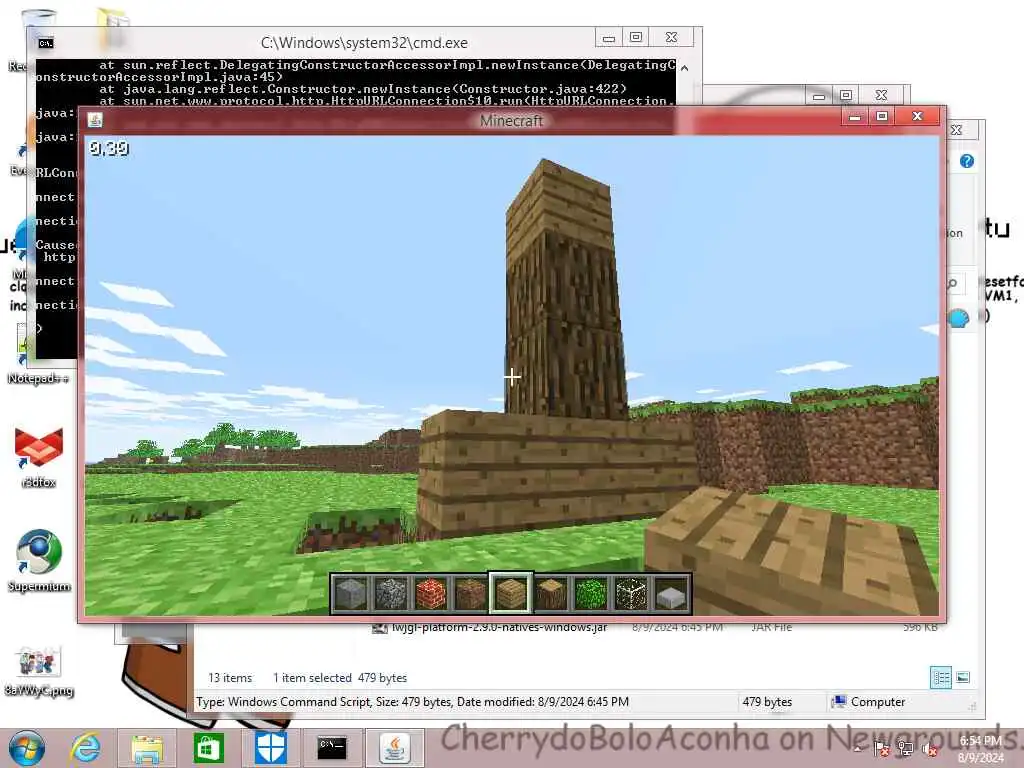Open the Action Center flag tray icon

pyautogui.click(x=881, y=748)
